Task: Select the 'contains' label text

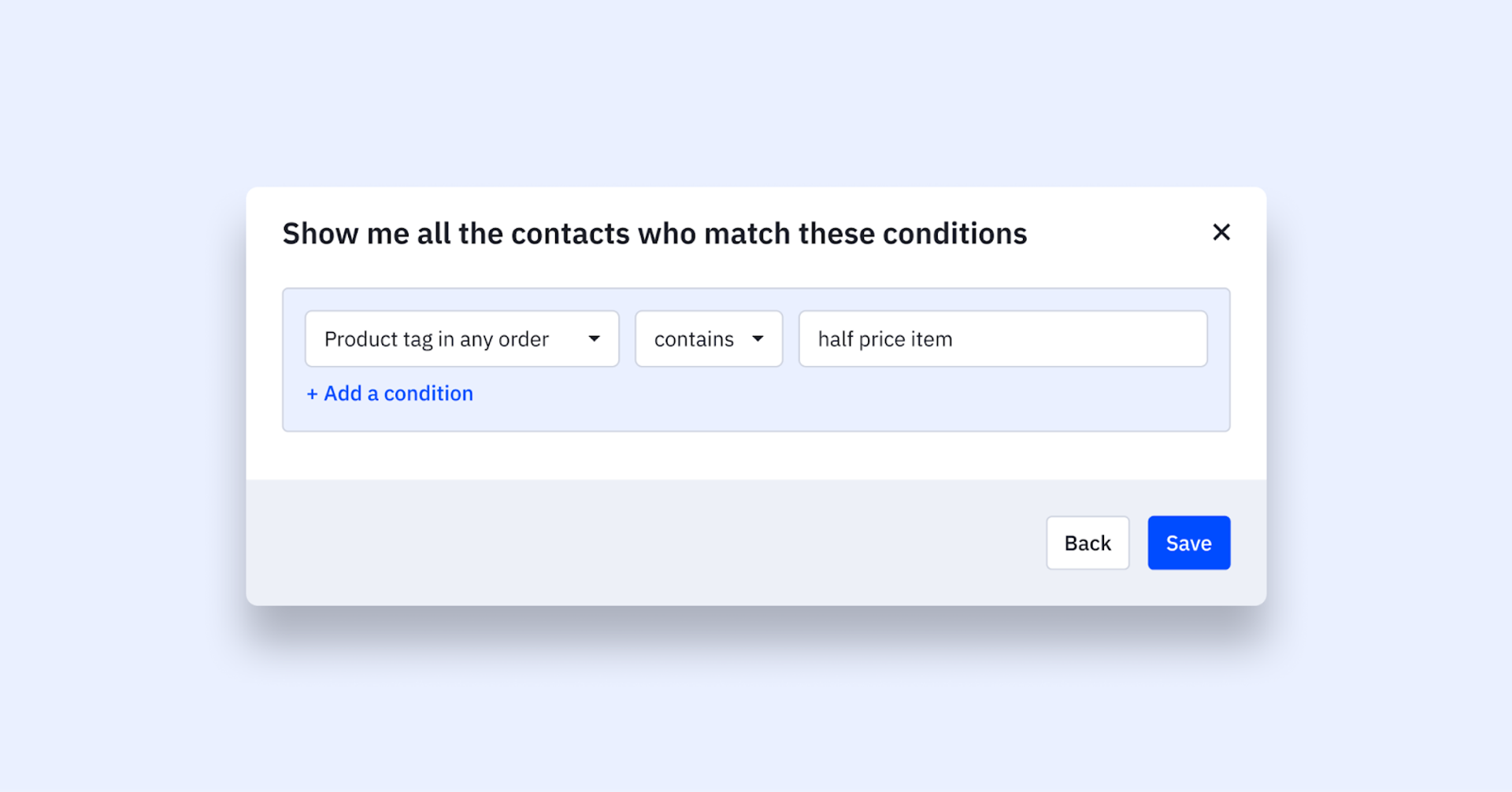Action: 694,339
